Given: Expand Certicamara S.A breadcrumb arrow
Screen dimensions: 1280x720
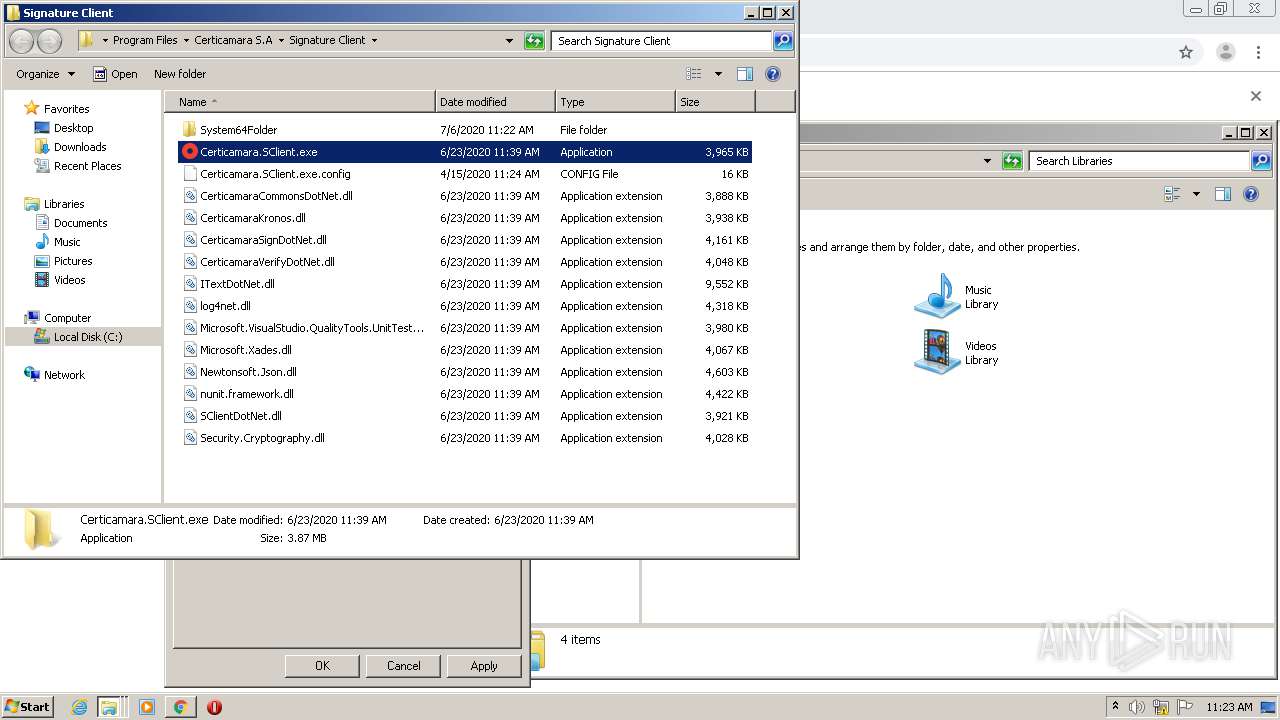Looking at the screenshot, I should pos(281,41).
